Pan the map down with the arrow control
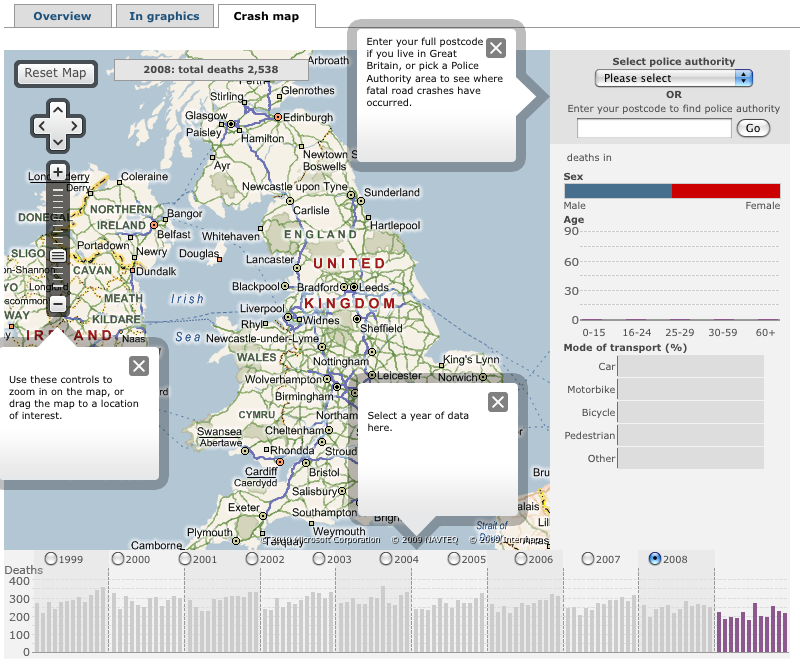 click(58, 142)
